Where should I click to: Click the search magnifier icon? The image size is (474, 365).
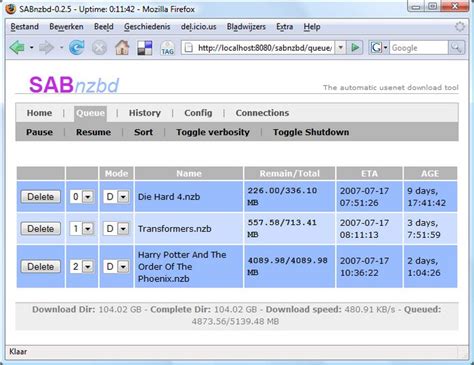(456, 48)
